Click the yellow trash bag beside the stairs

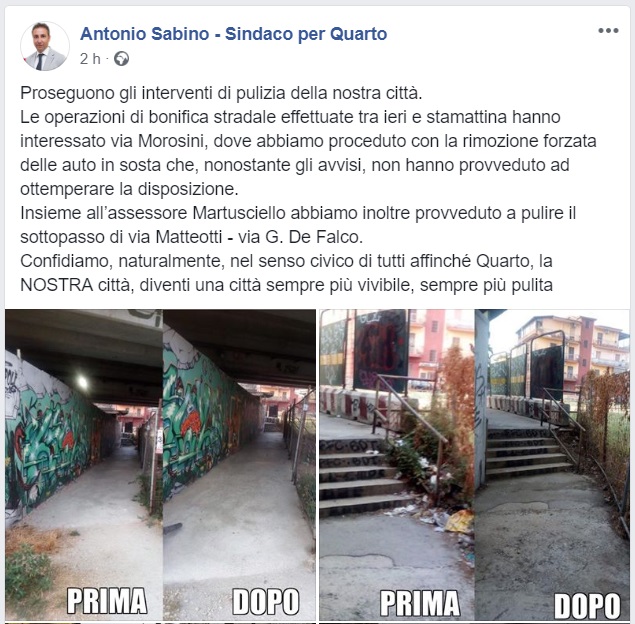pyautogui.click(x=459, y=521)
